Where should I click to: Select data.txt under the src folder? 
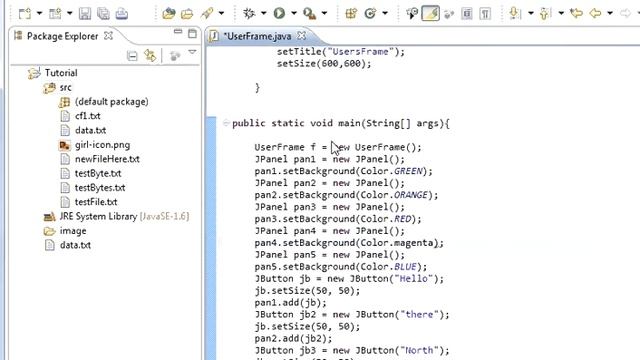91,130
